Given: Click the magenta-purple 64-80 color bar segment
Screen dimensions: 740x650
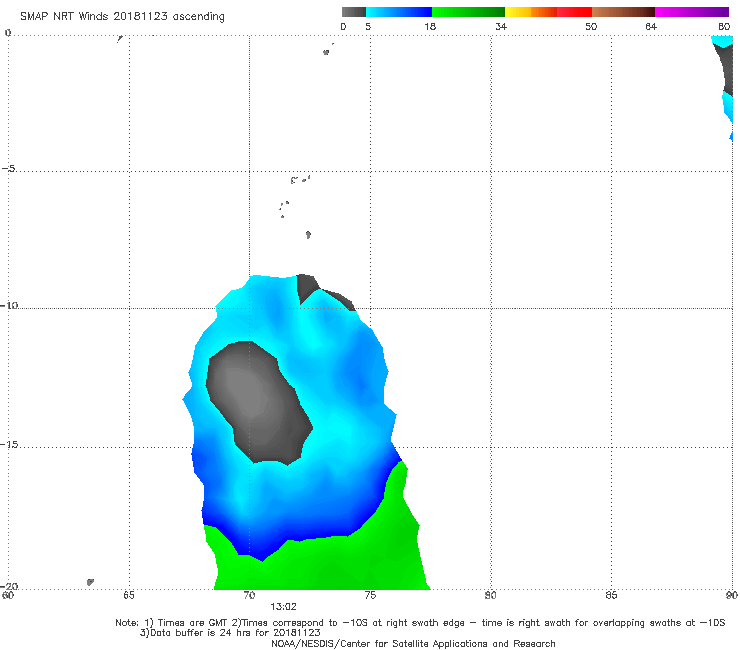Looking at the screenshot, I should coord(692,12).
